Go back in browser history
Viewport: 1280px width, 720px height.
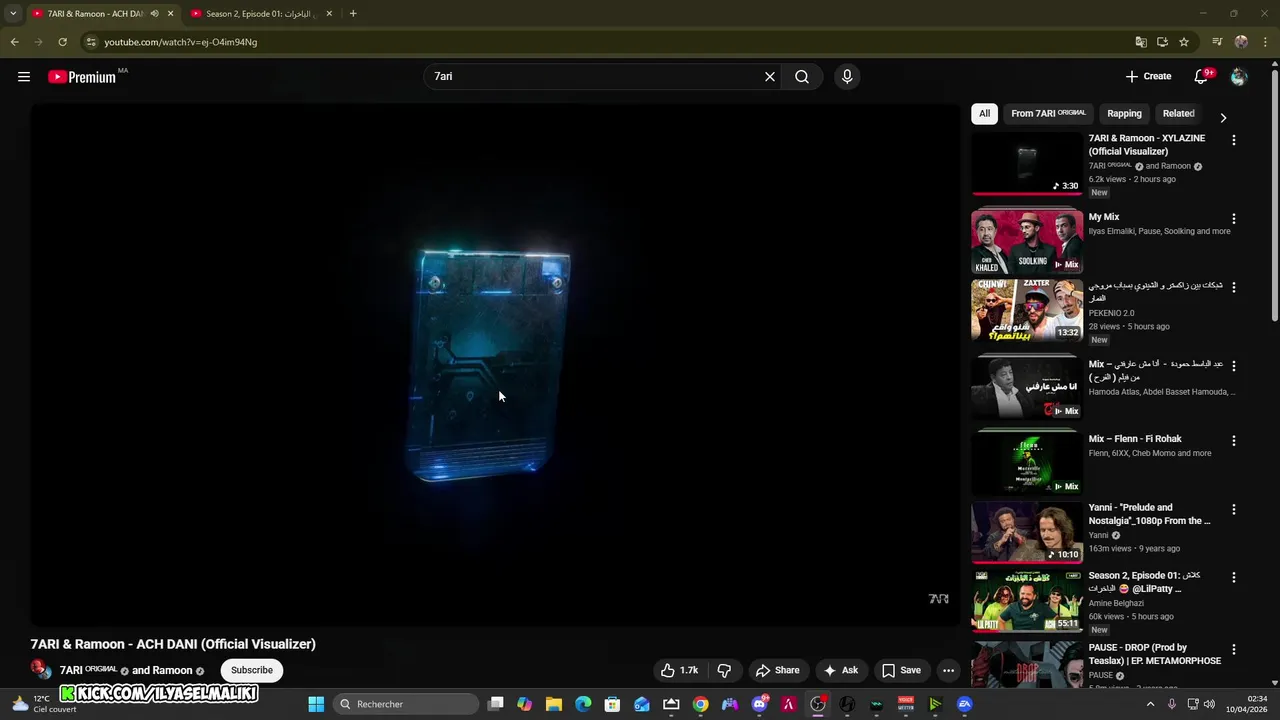pos(14,42)
